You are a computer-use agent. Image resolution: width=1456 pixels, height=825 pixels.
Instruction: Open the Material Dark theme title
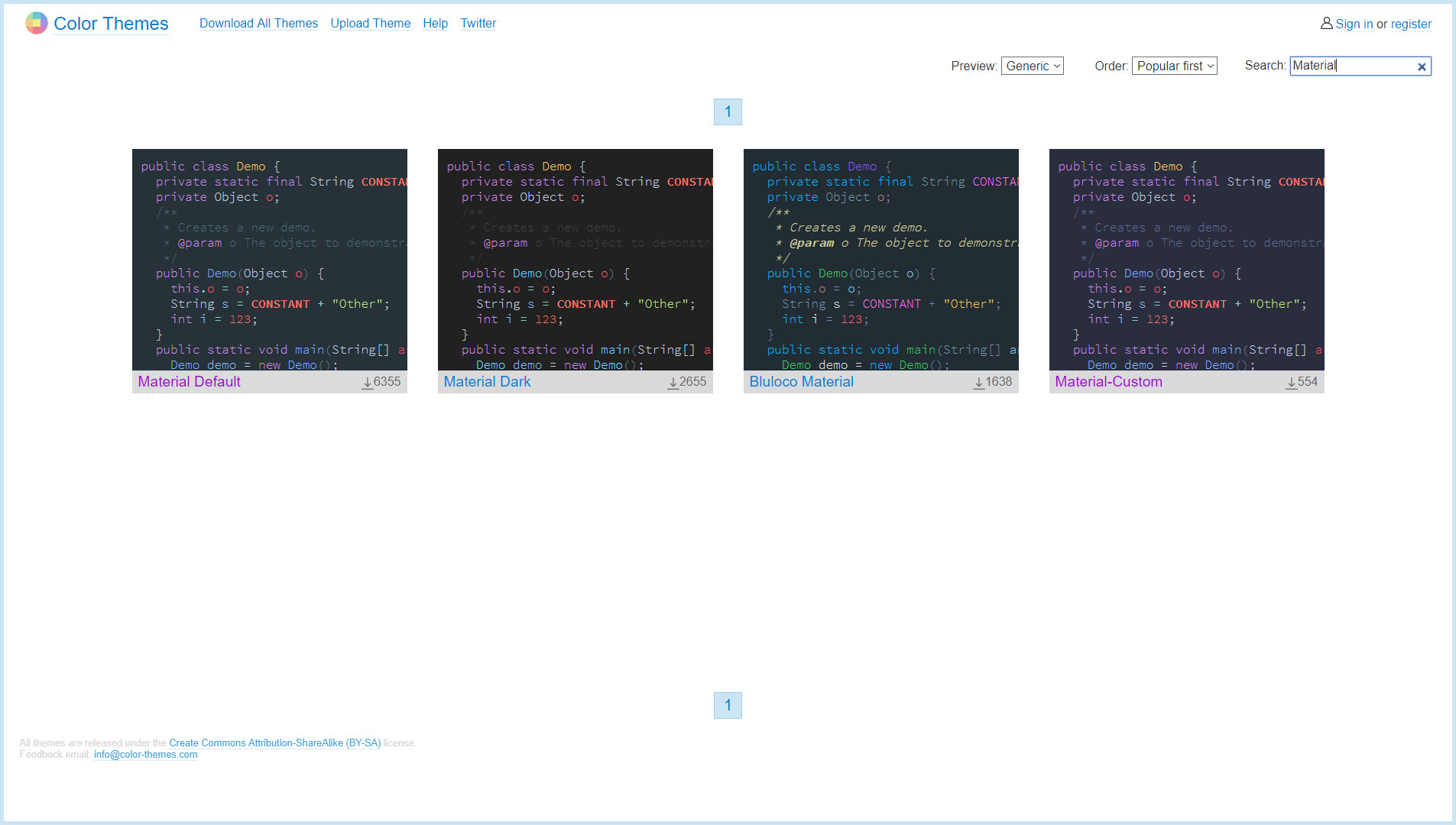coord(487,381)
